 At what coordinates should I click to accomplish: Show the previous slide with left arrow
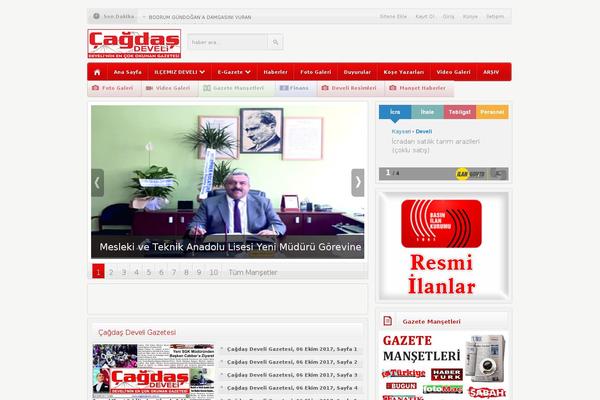coord(97,183)
